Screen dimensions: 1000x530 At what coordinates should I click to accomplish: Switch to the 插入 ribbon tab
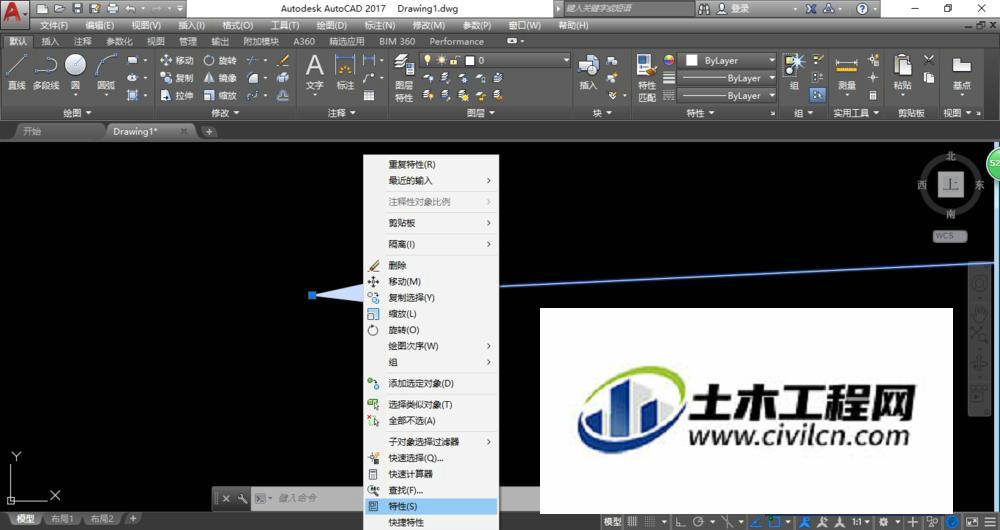click(50, 41)
